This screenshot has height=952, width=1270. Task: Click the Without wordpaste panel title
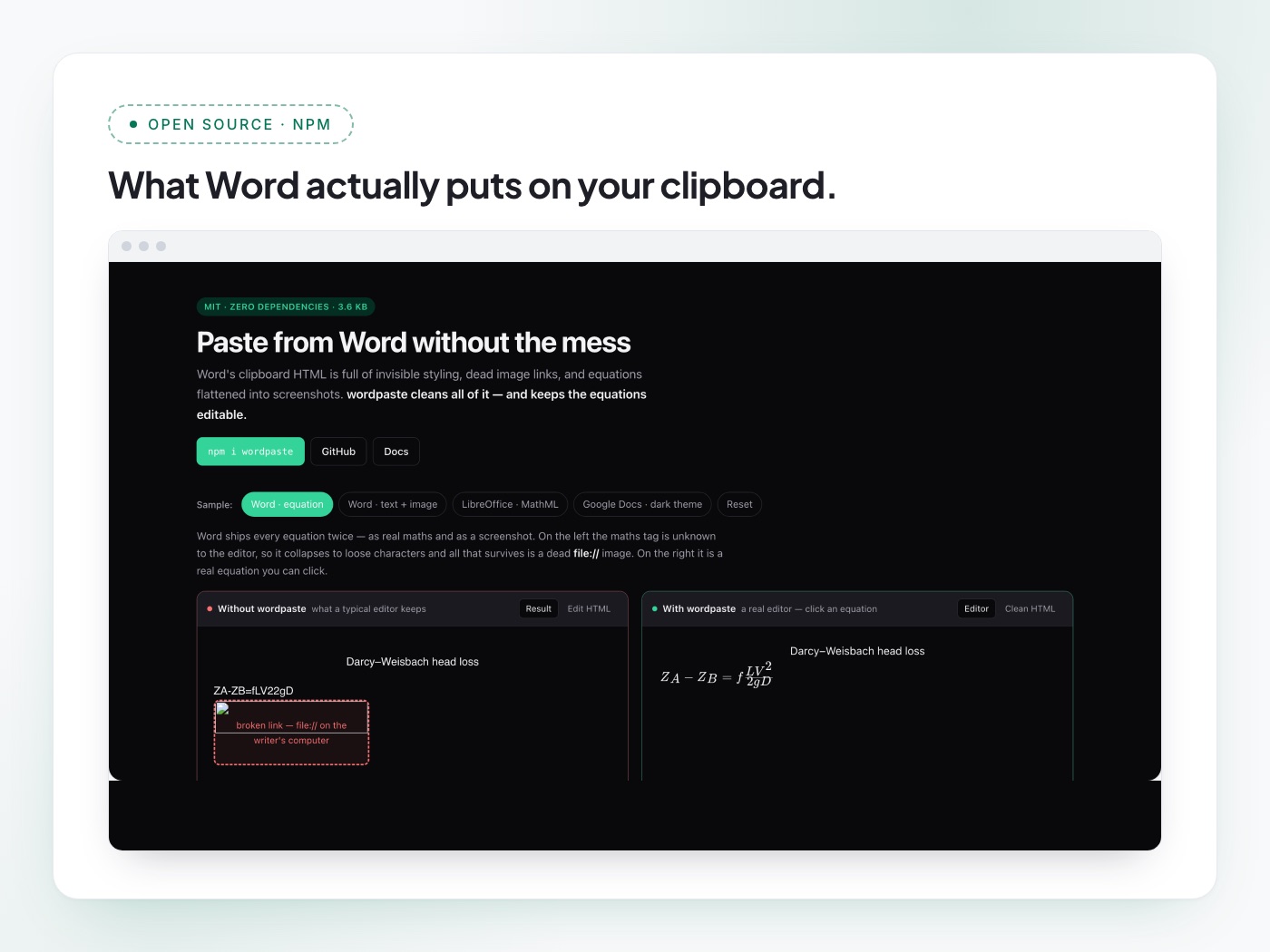tap(261, 608)
